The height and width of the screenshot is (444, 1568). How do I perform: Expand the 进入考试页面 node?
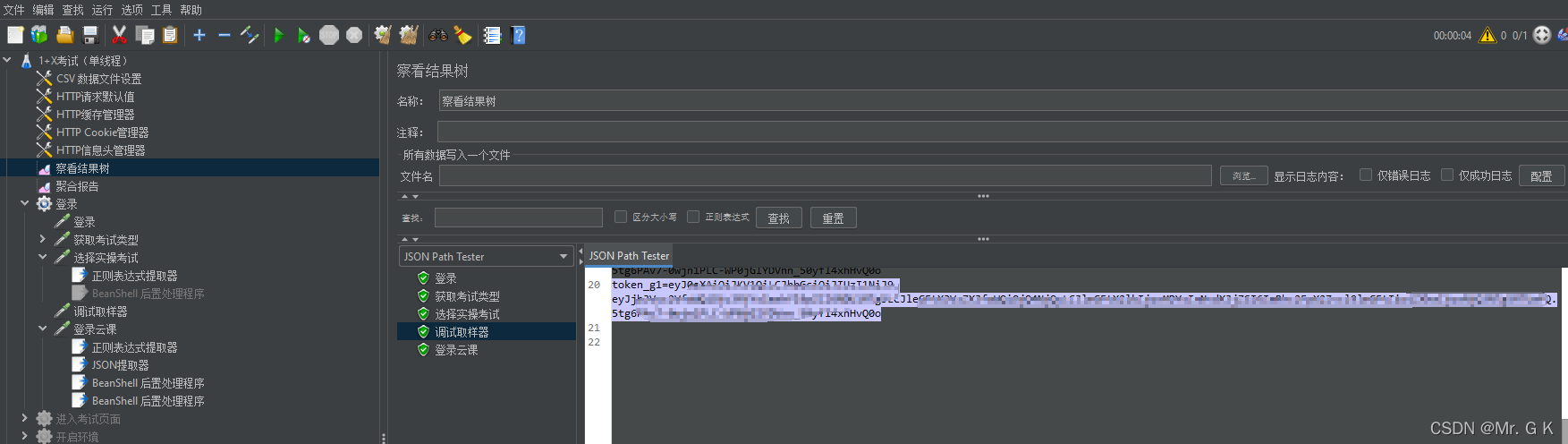[25, 418]
